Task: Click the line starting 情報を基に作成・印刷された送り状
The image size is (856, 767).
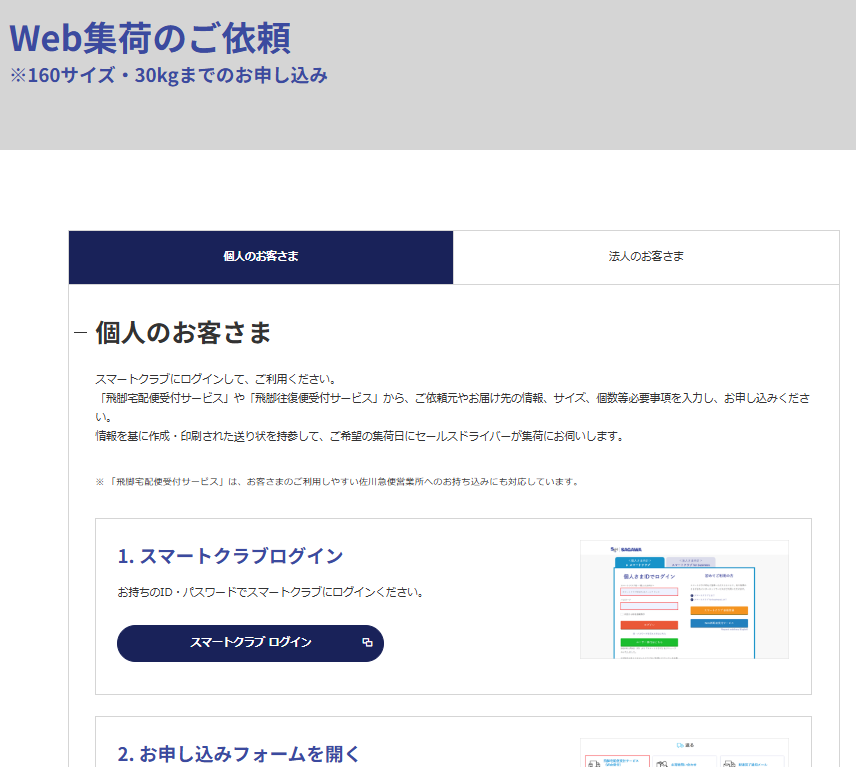Action: (x=360, y=436)
